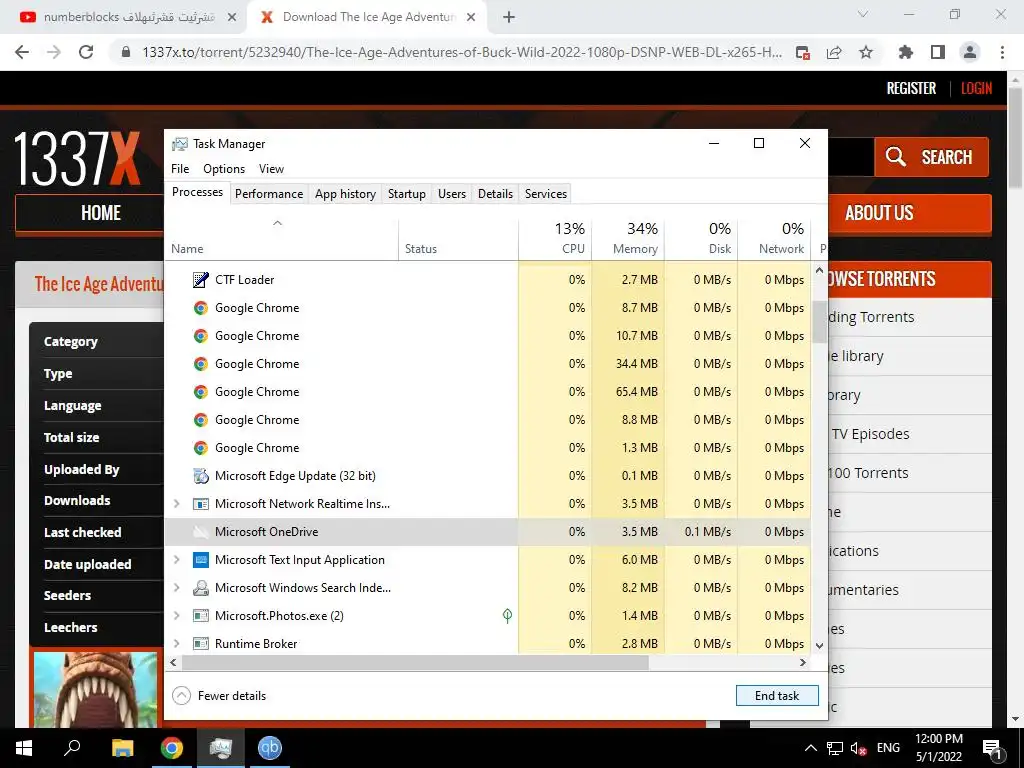This screenshot has height=768, width=1024.
Task: Click the orange SEARCH button on 1337x
Action: [931, 157]
